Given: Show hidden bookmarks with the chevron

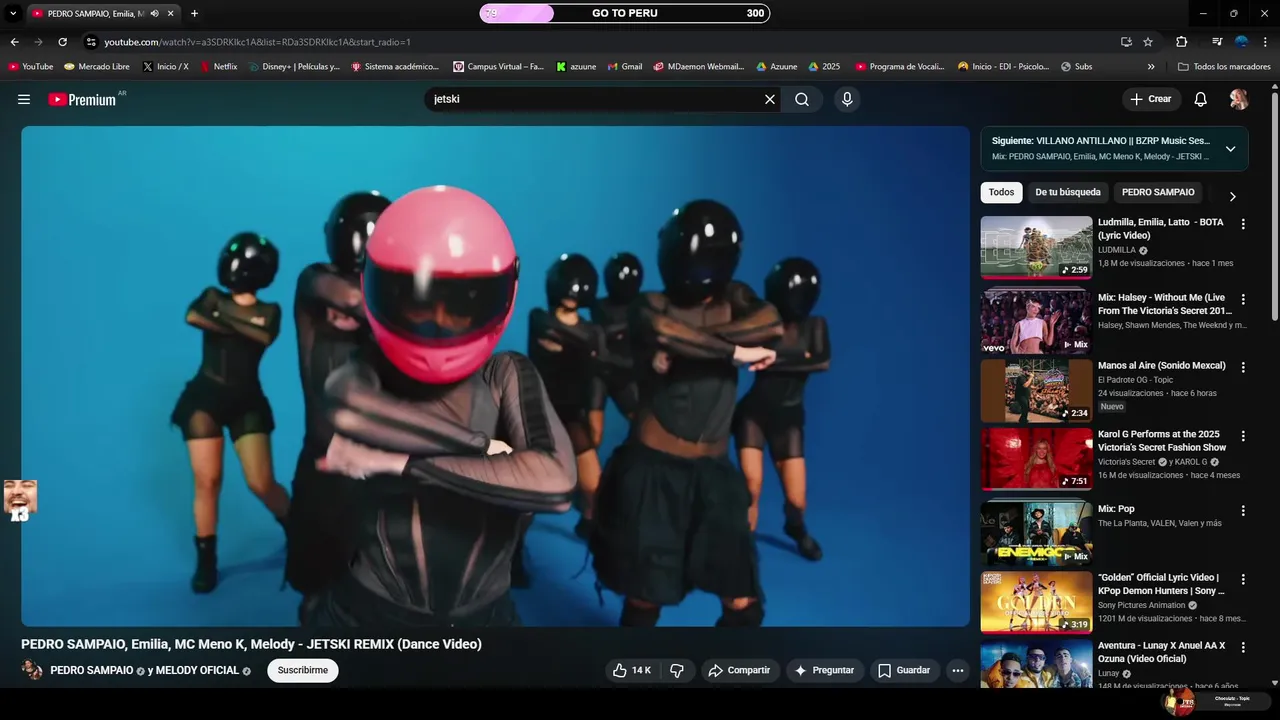Looking at the screenshot, I should [1151, 67].
